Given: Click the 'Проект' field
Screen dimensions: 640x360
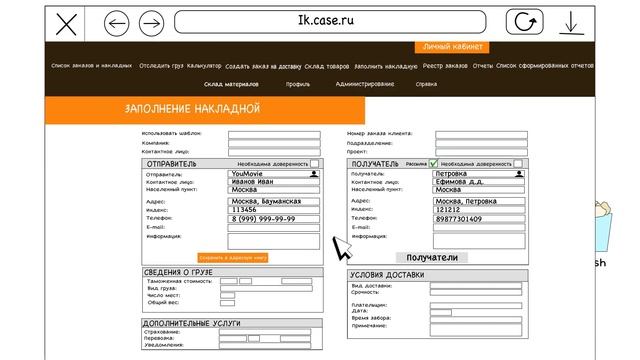Looking at the screenshot, I should pos(481,152).
